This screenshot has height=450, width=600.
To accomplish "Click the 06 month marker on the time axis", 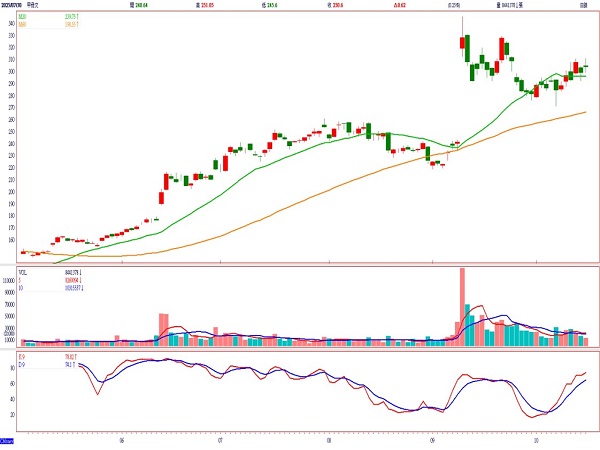I will [121, 437].
